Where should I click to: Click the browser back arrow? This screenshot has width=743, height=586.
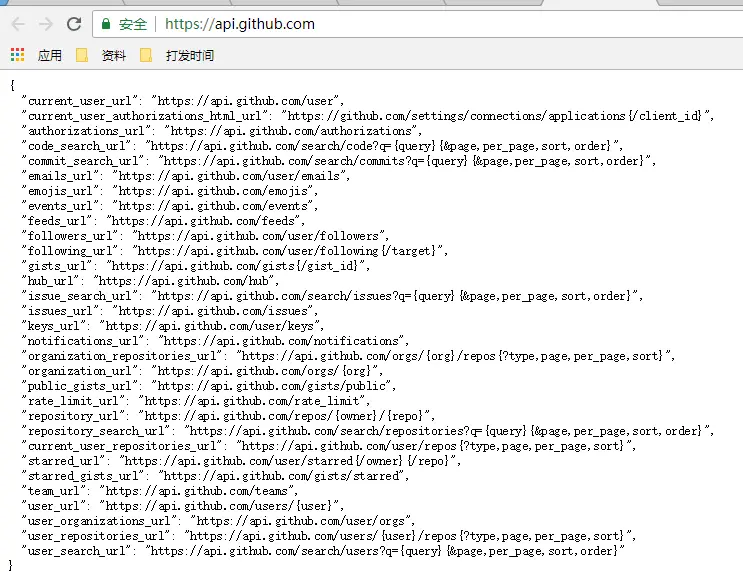point(18,24)
